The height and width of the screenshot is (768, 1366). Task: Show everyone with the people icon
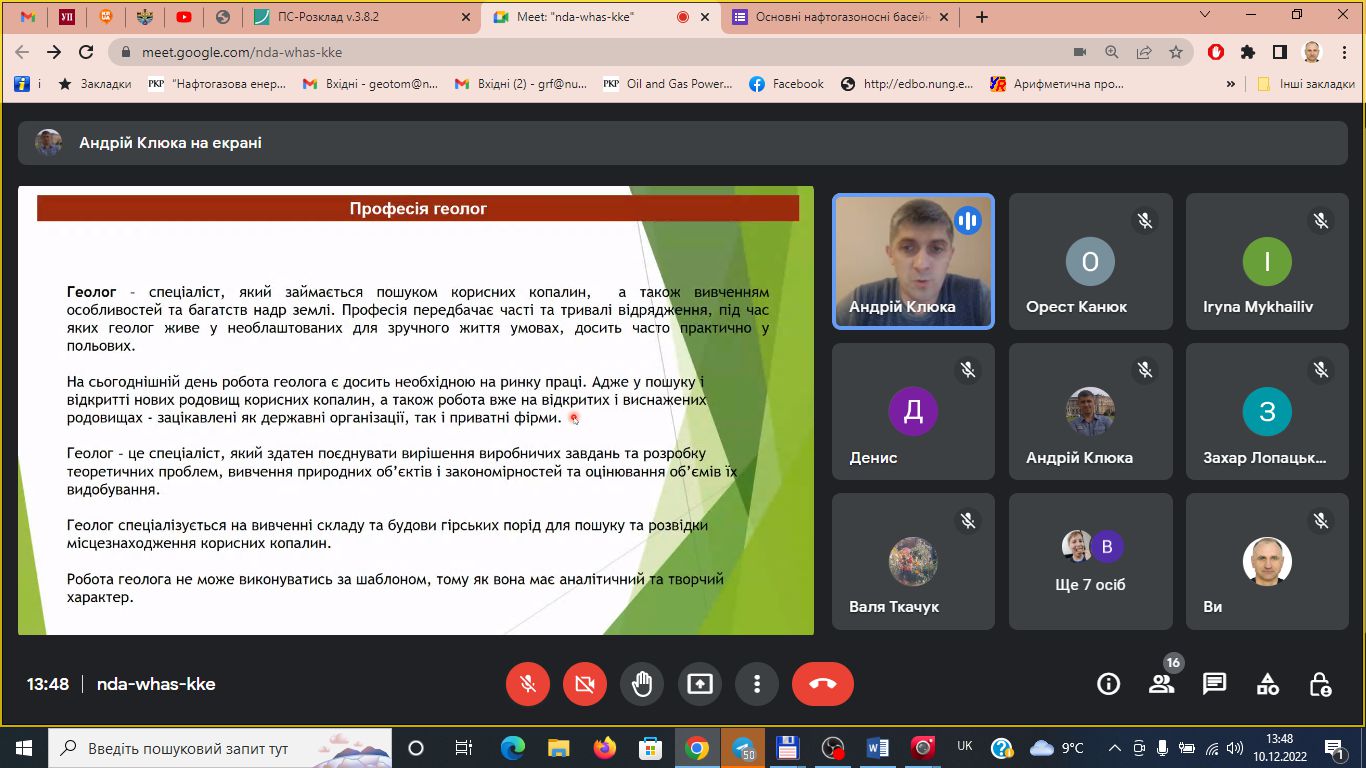point(1161,684)
